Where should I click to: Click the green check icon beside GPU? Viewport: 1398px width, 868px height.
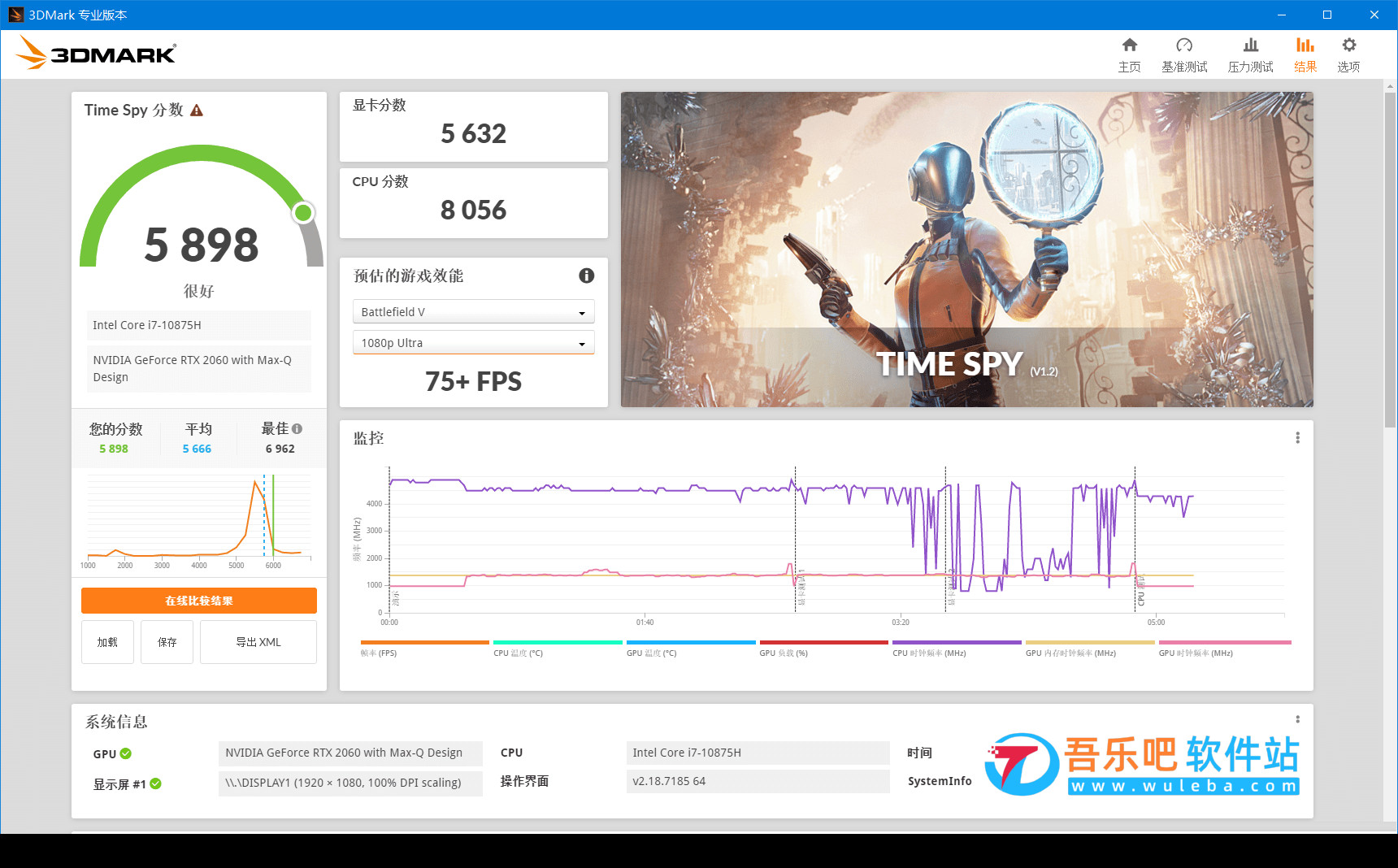coord(125,753)
